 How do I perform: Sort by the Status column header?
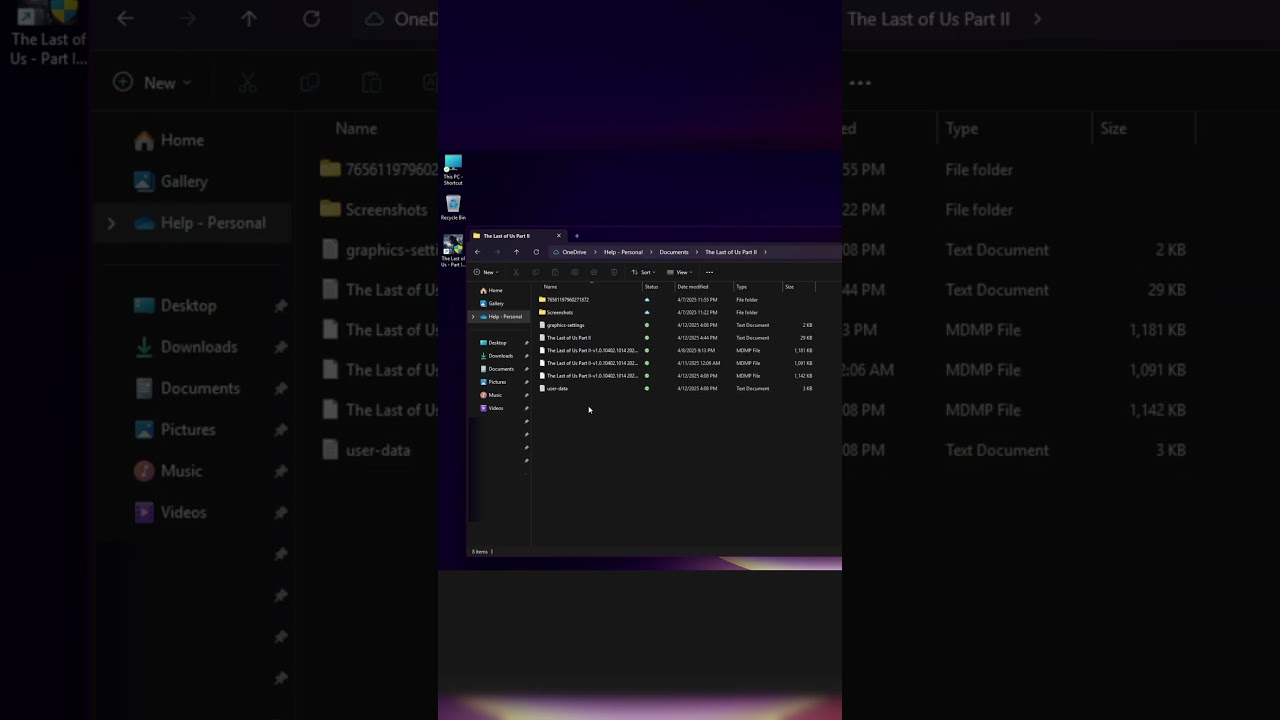651,287
